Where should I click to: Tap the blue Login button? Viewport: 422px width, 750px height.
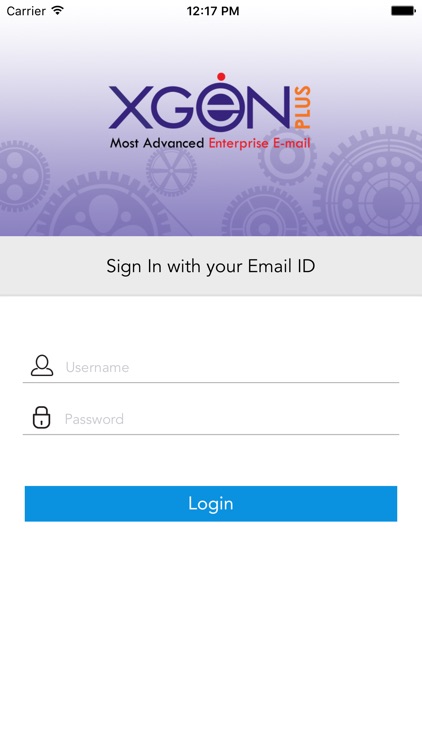pyautogui.click(x=211, y=504)
